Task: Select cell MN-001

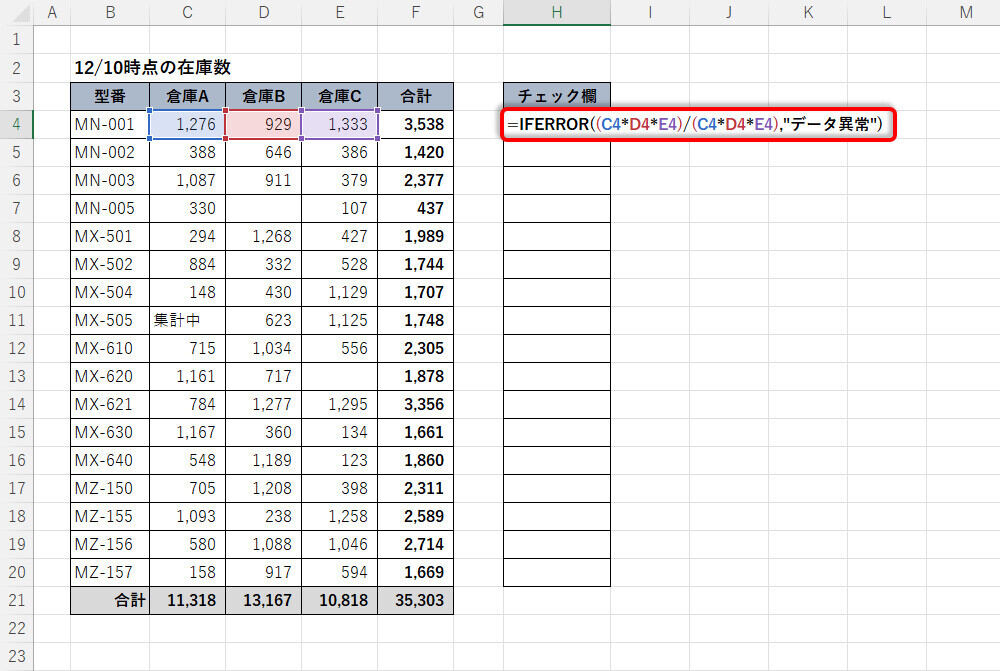Action: [110, 124]
